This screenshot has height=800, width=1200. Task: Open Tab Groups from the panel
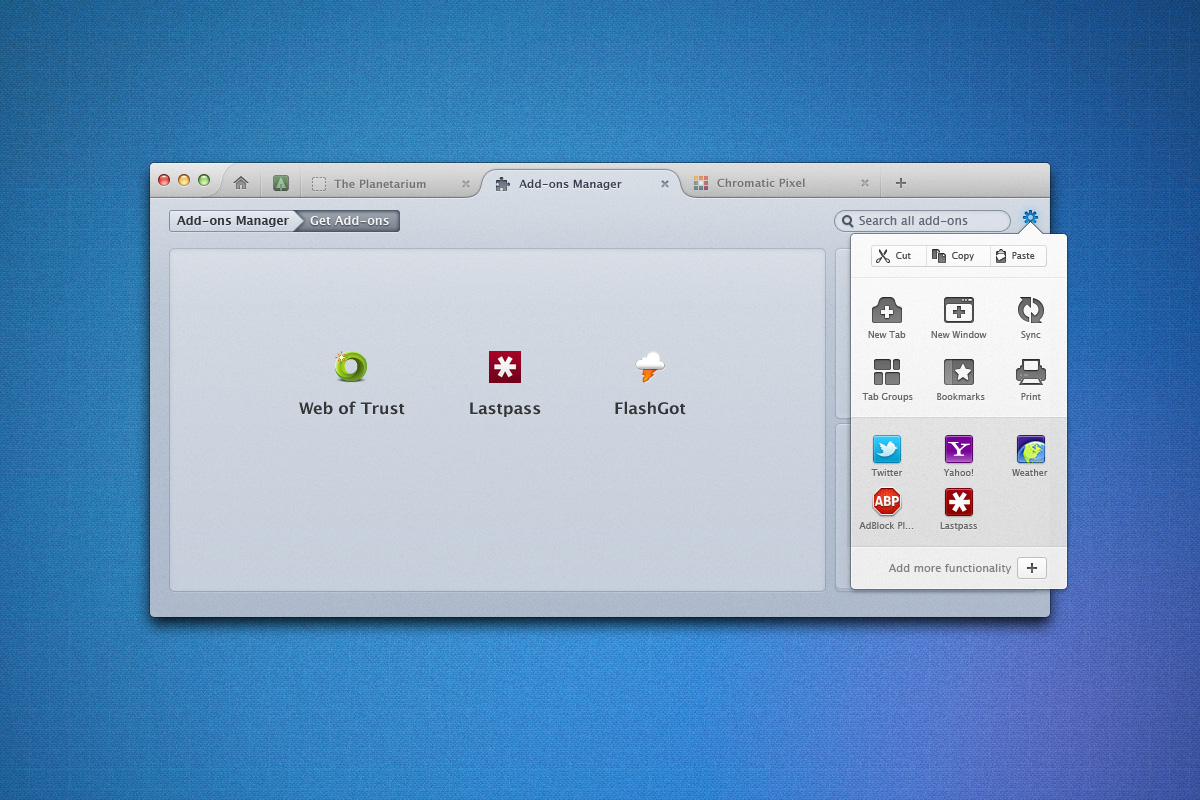(x=887, y=373)
